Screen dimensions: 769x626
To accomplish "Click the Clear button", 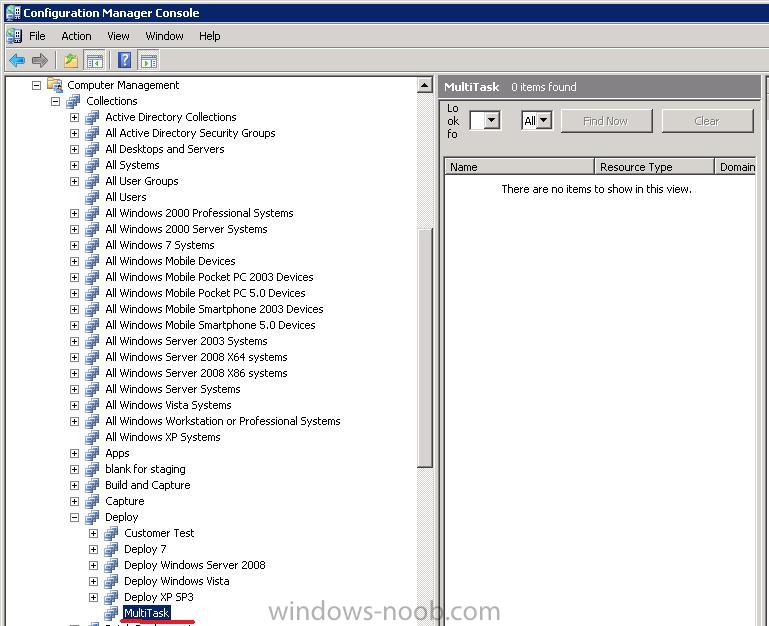I will [707, 121].
